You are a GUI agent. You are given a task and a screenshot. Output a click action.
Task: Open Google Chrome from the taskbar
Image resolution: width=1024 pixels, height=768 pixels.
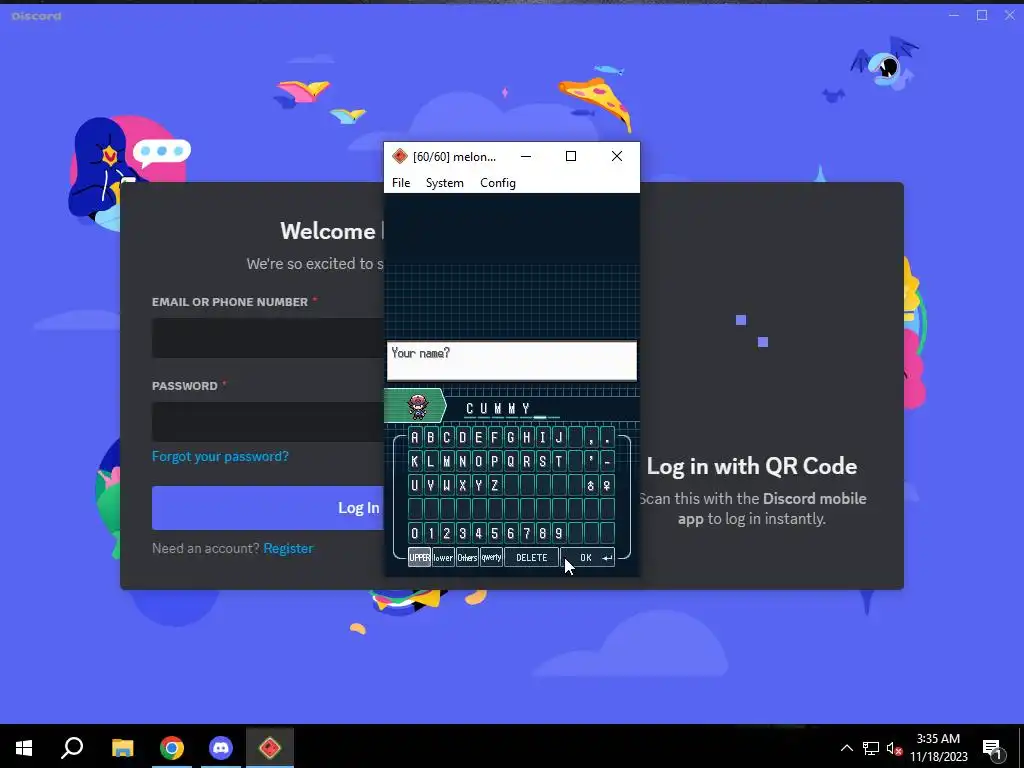172,748
